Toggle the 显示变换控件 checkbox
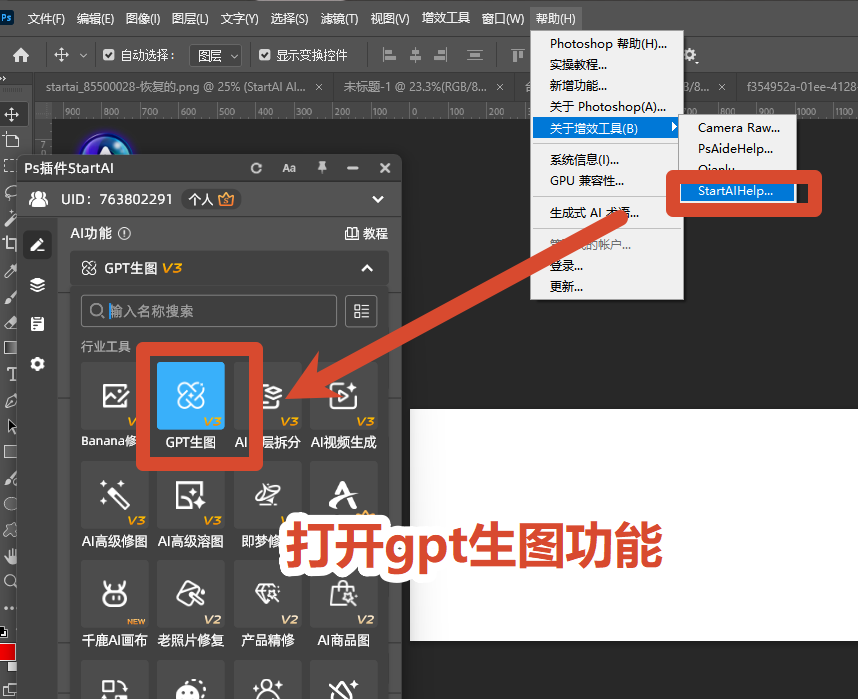The width and height of the screenshot is (858, 699). pos(265,55)
